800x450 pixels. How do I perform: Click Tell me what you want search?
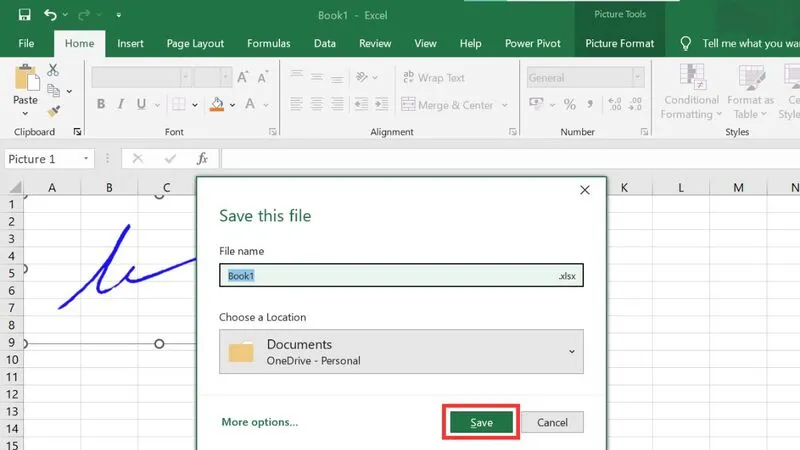pyautogui.click(x=740, y=43)
